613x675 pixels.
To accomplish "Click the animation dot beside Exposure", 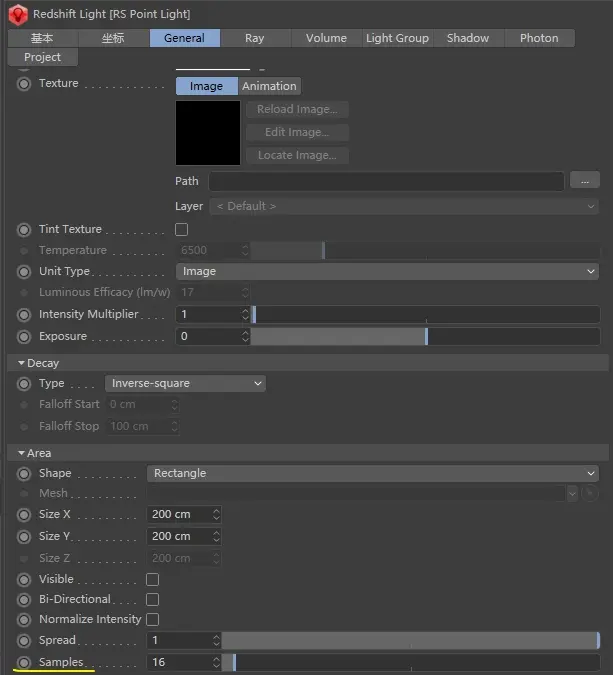I will point(24,337).
